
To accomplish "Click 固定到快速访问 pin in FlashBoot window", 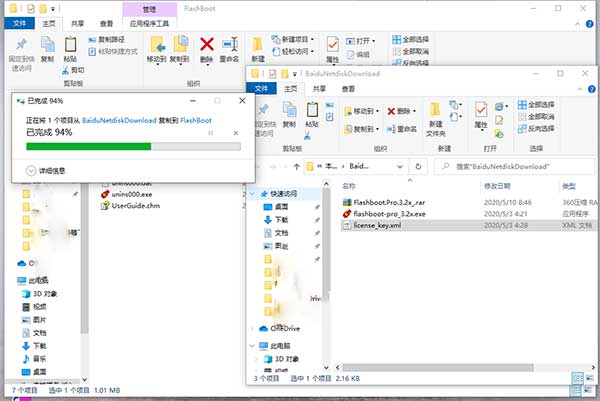I will click(21, 55).
